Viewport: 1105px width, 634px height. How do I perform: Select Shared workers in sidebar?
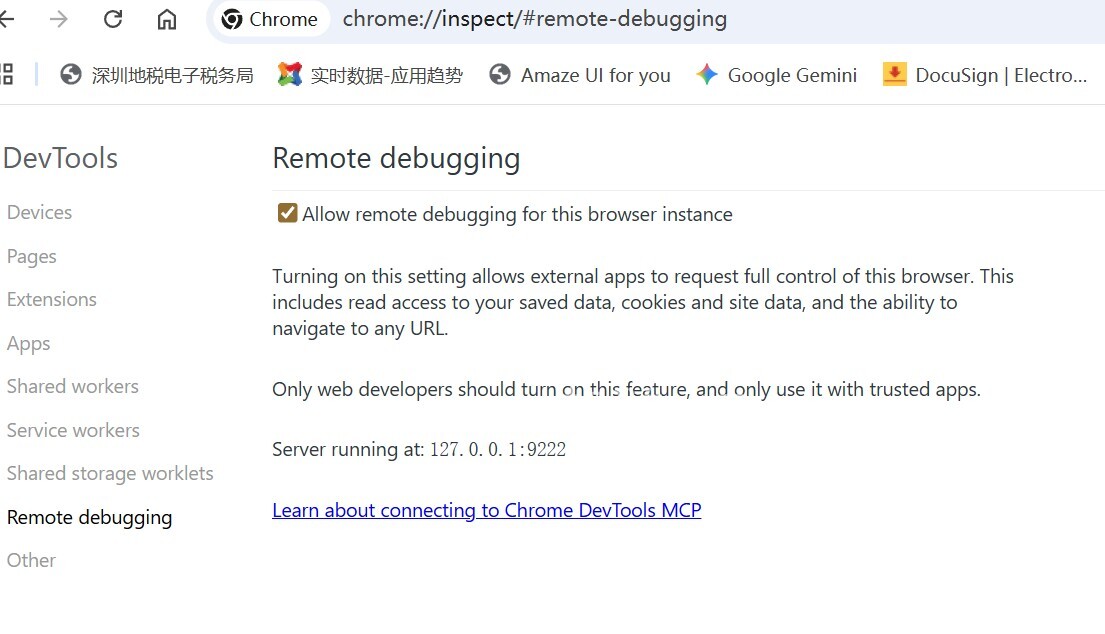pyautogui.click(x=73, y=386)
